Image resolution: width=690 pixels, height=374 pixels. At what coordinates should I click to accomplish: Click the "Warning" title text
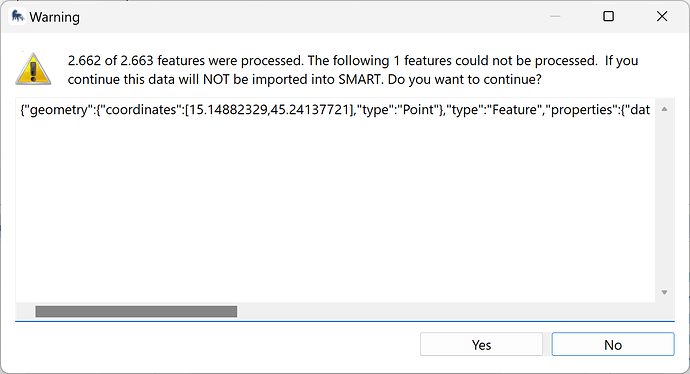click(55, 17)
